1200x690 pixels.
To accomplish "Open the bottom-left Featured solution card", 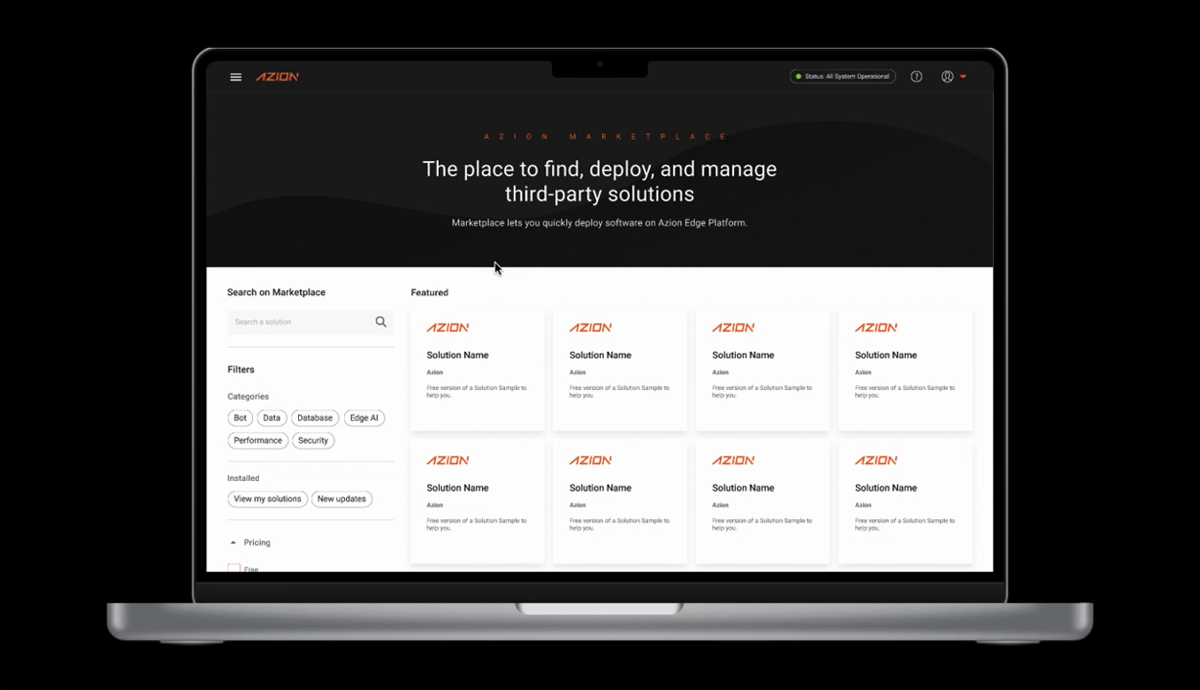I will [477, 502].
